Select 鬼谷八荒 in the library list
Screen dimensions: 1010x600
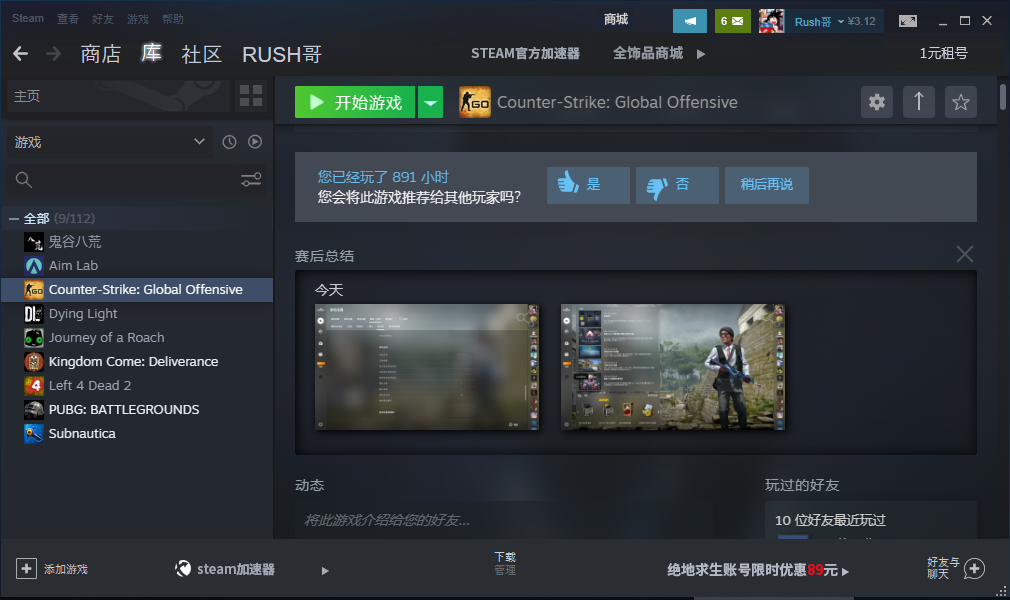(x=137, y=242)
